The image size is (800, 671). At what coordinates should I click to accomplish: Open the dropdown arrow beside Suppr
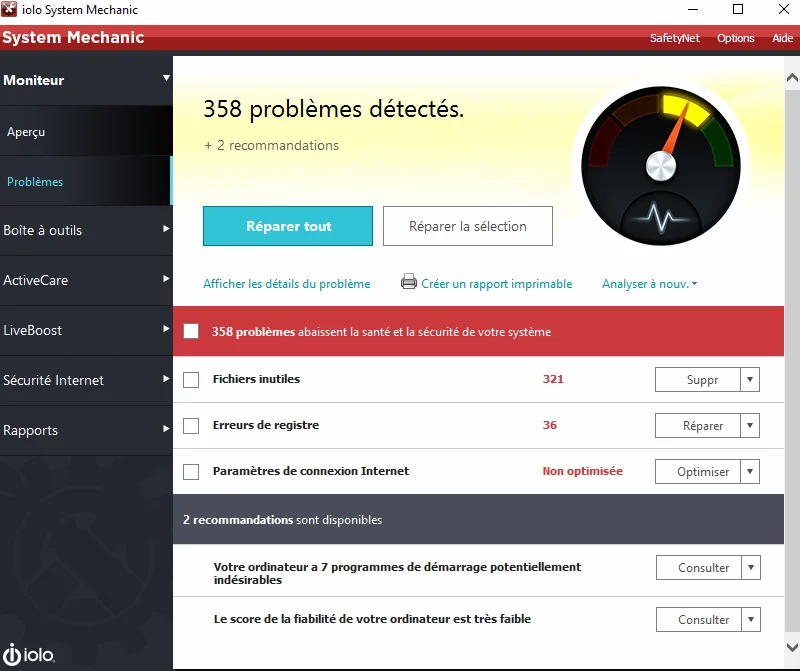[x=750, y=380]
